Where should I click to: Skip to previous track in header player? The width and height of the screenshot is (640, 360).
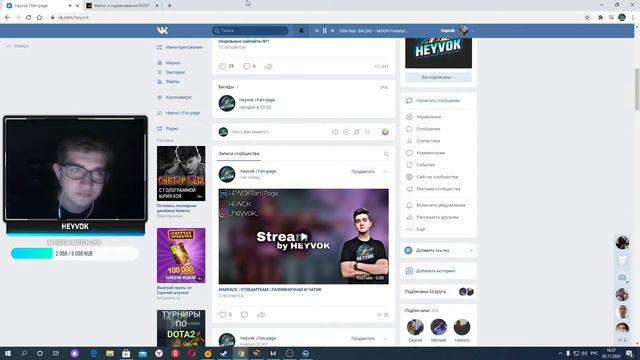[316, 31]
